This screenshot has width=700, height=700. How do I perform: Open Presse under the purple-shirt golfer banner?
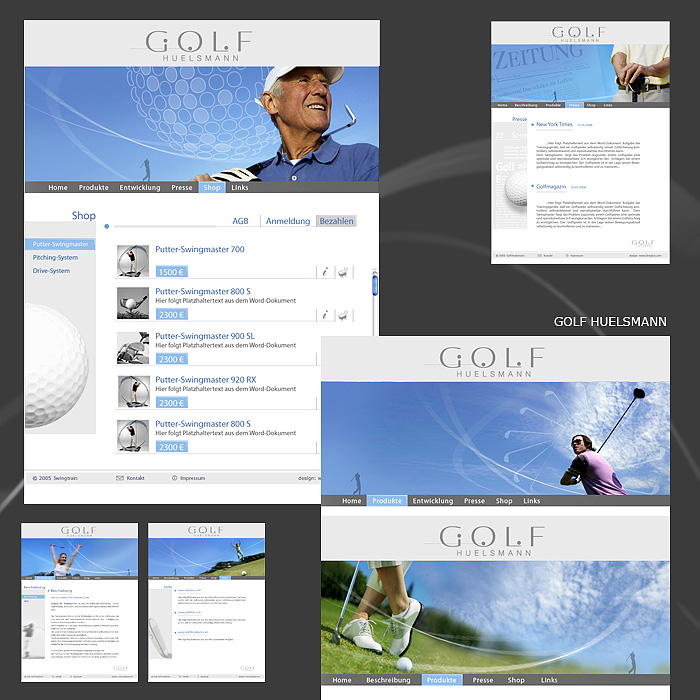coord(475,501)
